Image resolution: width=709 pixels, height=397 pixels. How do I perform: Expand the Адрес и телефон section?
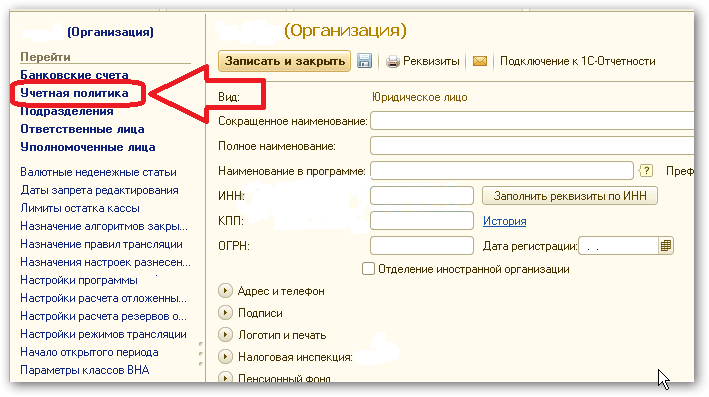coord(225,291)
